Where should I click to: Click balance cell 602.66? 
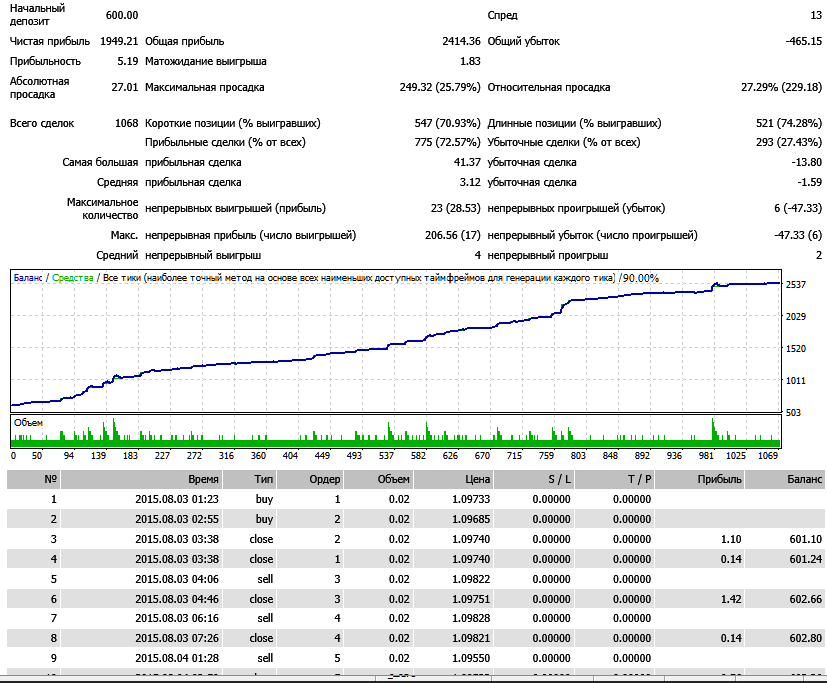(805, 600)
